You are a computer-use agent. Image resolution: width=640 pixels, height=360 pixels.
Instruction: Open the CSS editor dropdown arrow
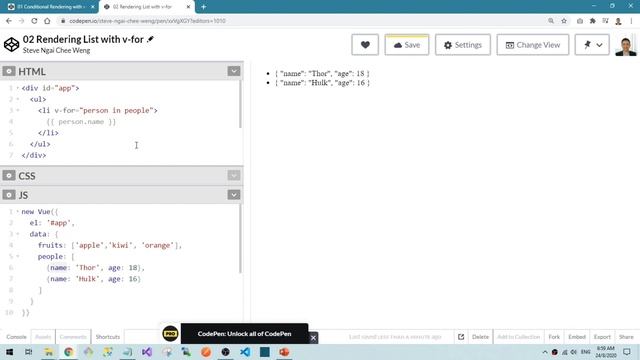(x=234, y=176)
